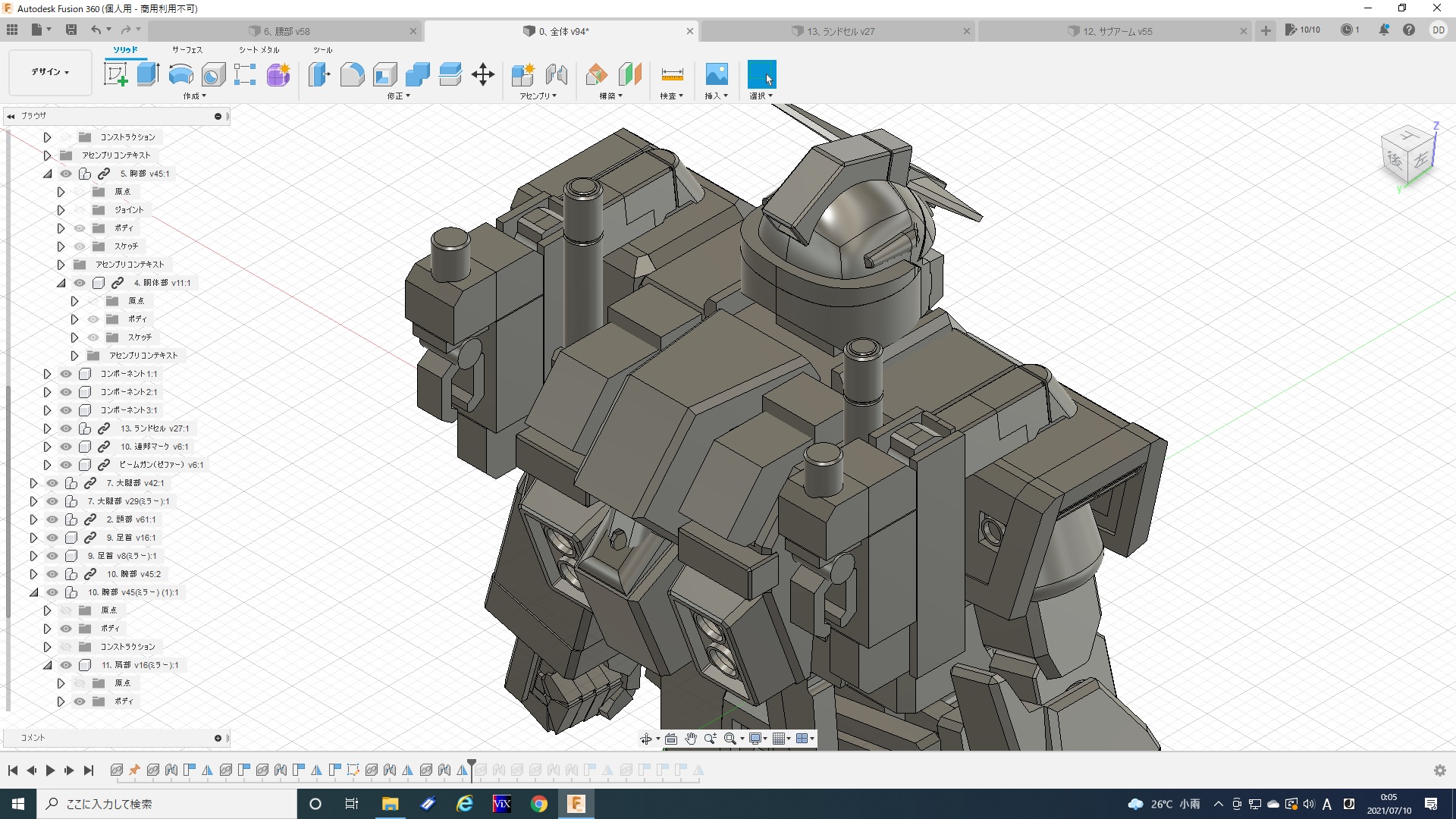Screen dimensions: 1456x819
Task: Click the Insert image icon
Action: [716, 74]
